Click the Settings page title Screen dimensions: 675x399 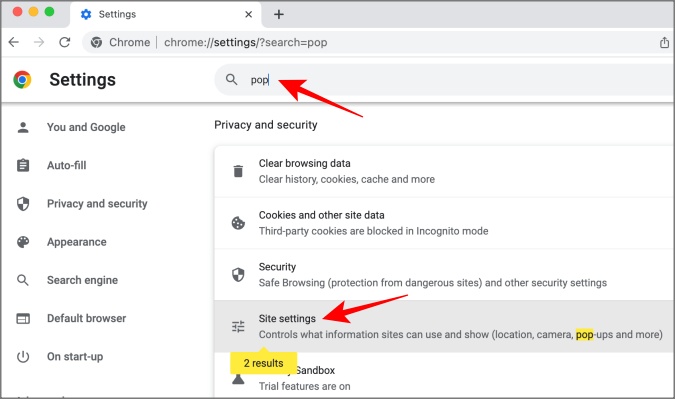(x=83, y=80)
